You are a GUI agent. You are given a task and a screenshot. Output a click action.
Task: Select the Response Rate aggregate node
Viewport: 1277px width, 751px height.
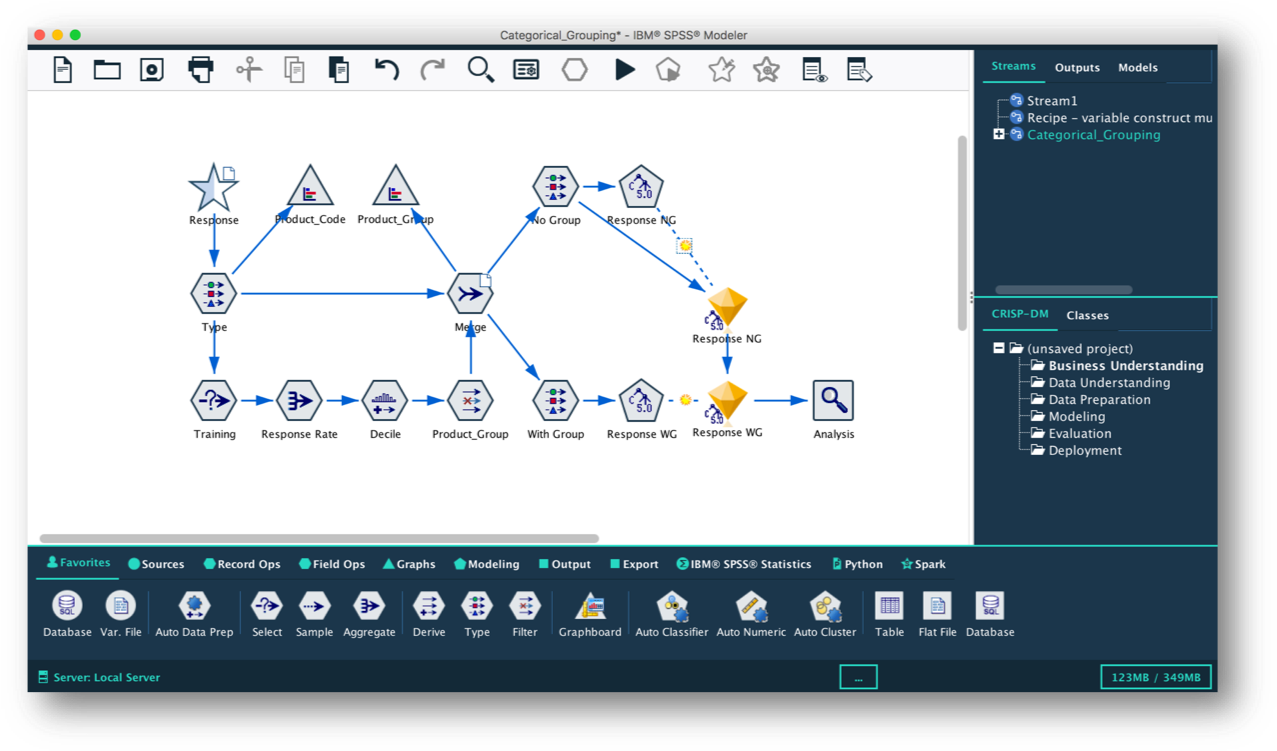(x=299, y=400)
